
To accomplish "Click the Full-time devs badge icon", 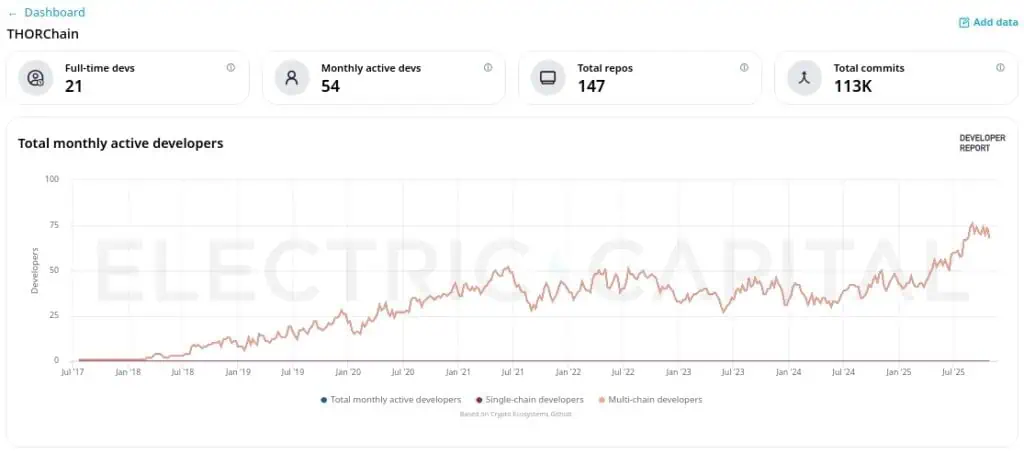I will (x=36, y=77).
